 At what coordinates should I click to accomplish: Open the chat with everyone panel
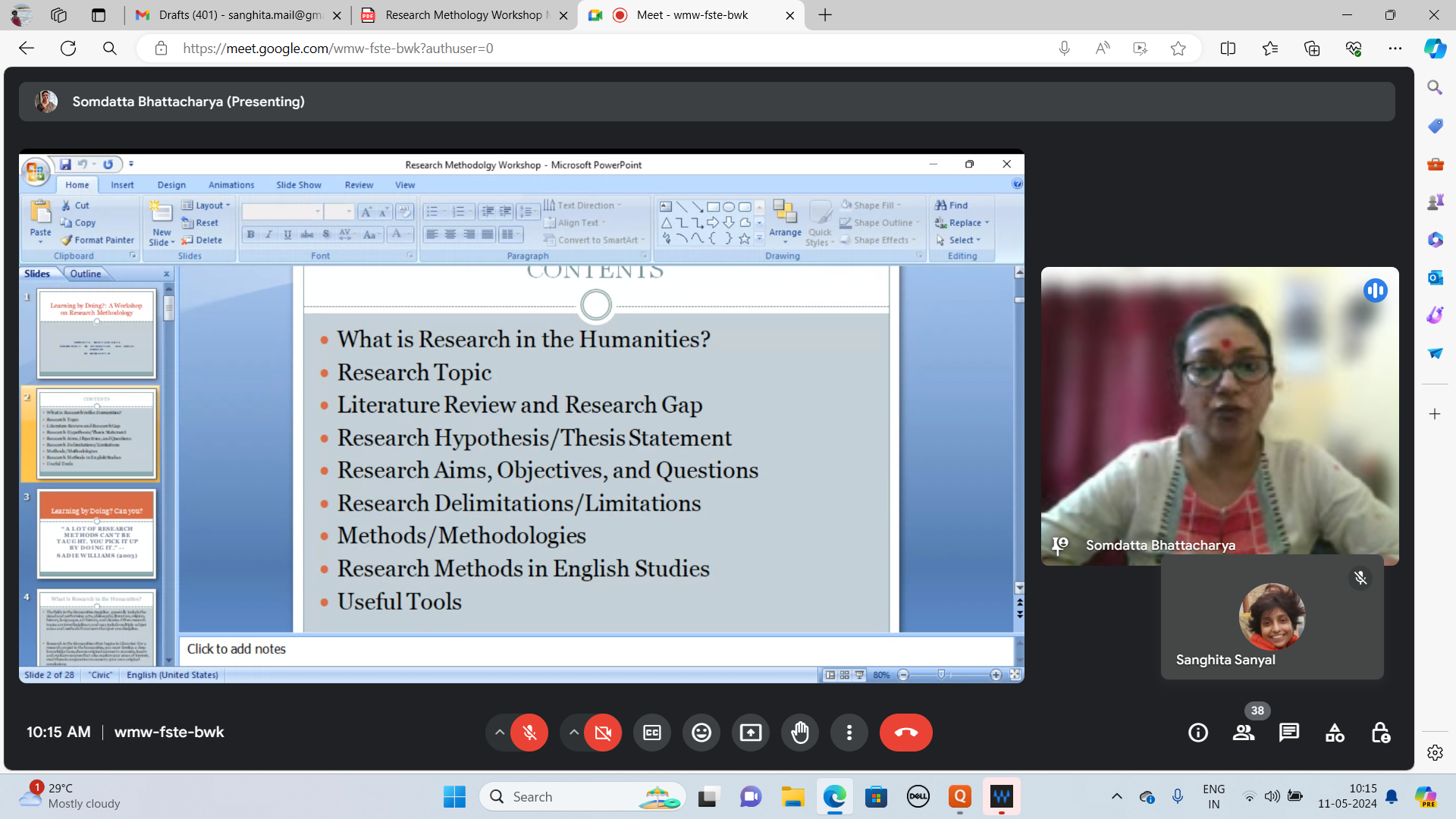click(x=1289, y=733)
